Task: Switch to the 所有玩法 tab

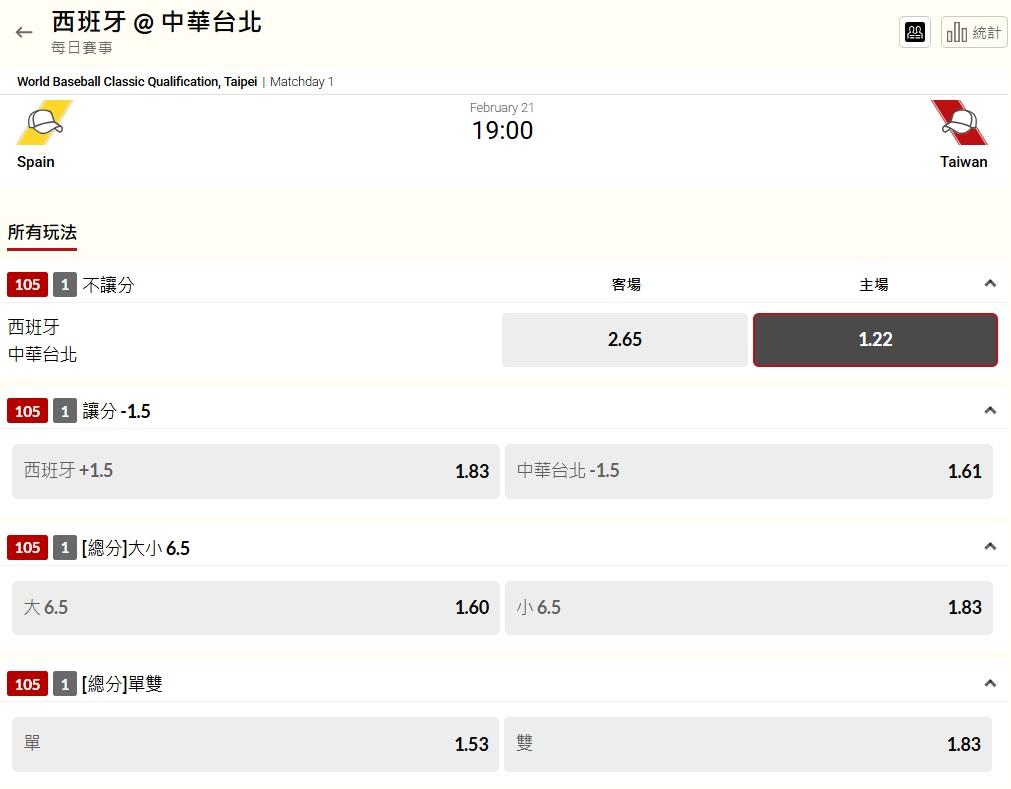Action: point(42,233)
